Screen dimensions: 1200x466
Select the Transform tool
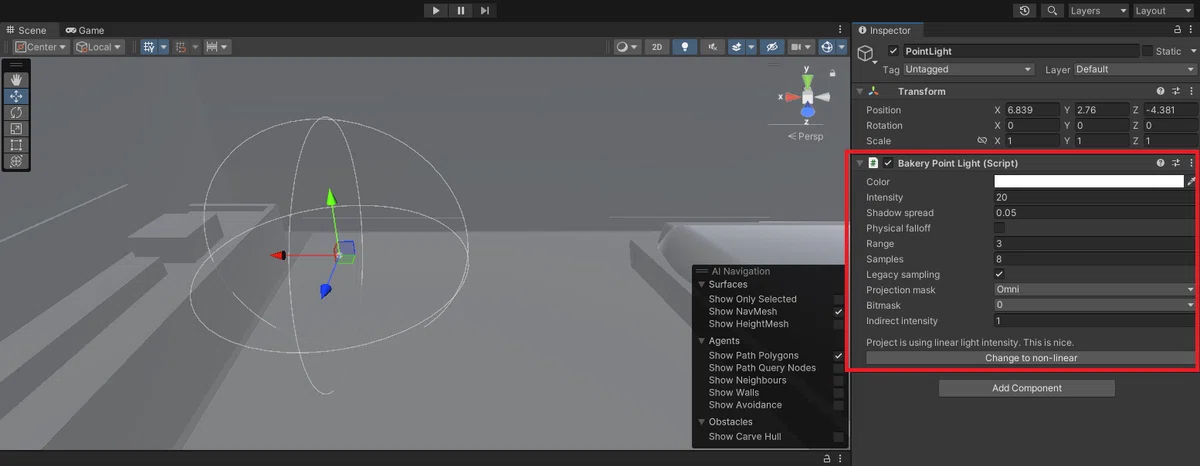coord(16,160)
